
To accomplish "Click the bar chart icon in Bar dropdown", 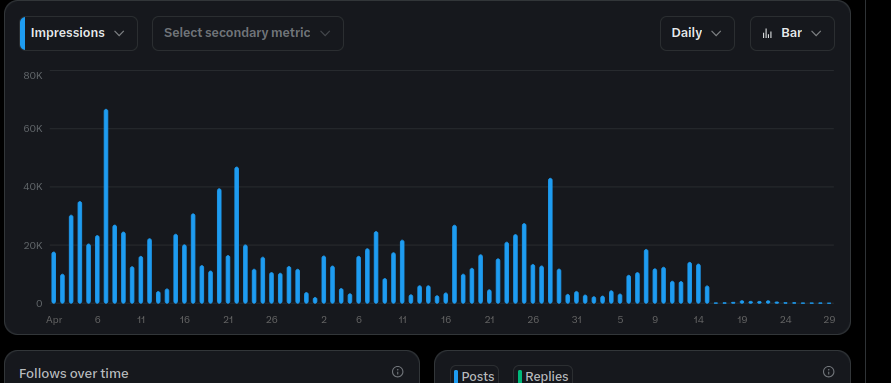I will 767,34.
